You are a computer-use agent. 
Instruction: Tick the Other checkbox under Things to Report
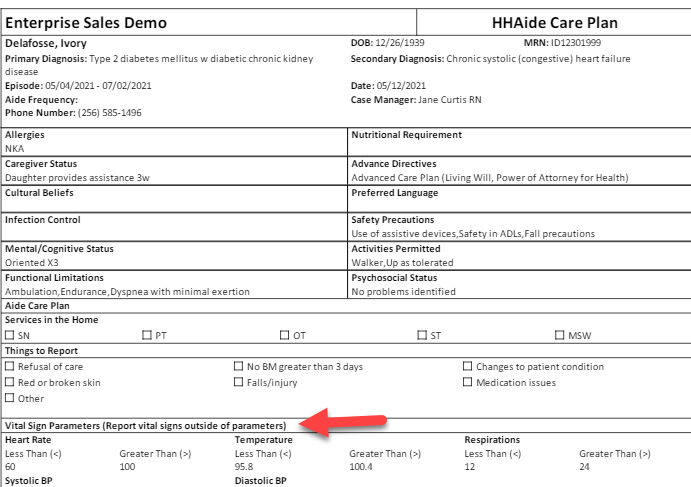(10, 398)
